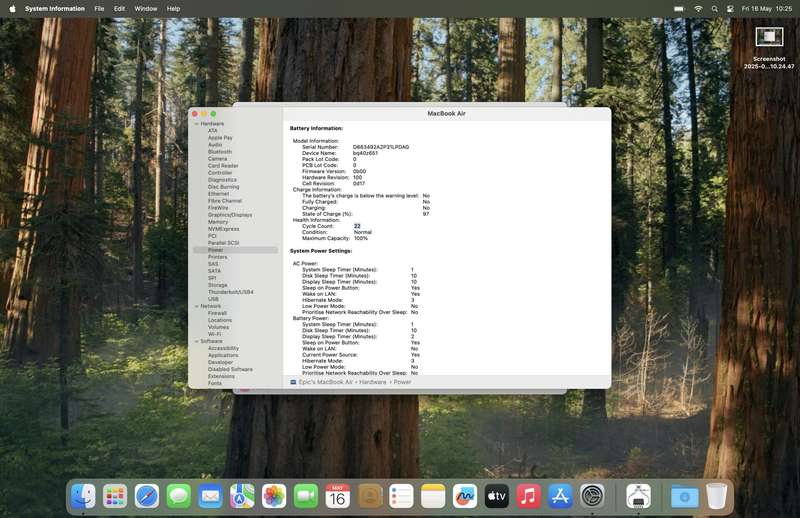Open Spotlight search in menu bar
800x518 pixels.
714,9
